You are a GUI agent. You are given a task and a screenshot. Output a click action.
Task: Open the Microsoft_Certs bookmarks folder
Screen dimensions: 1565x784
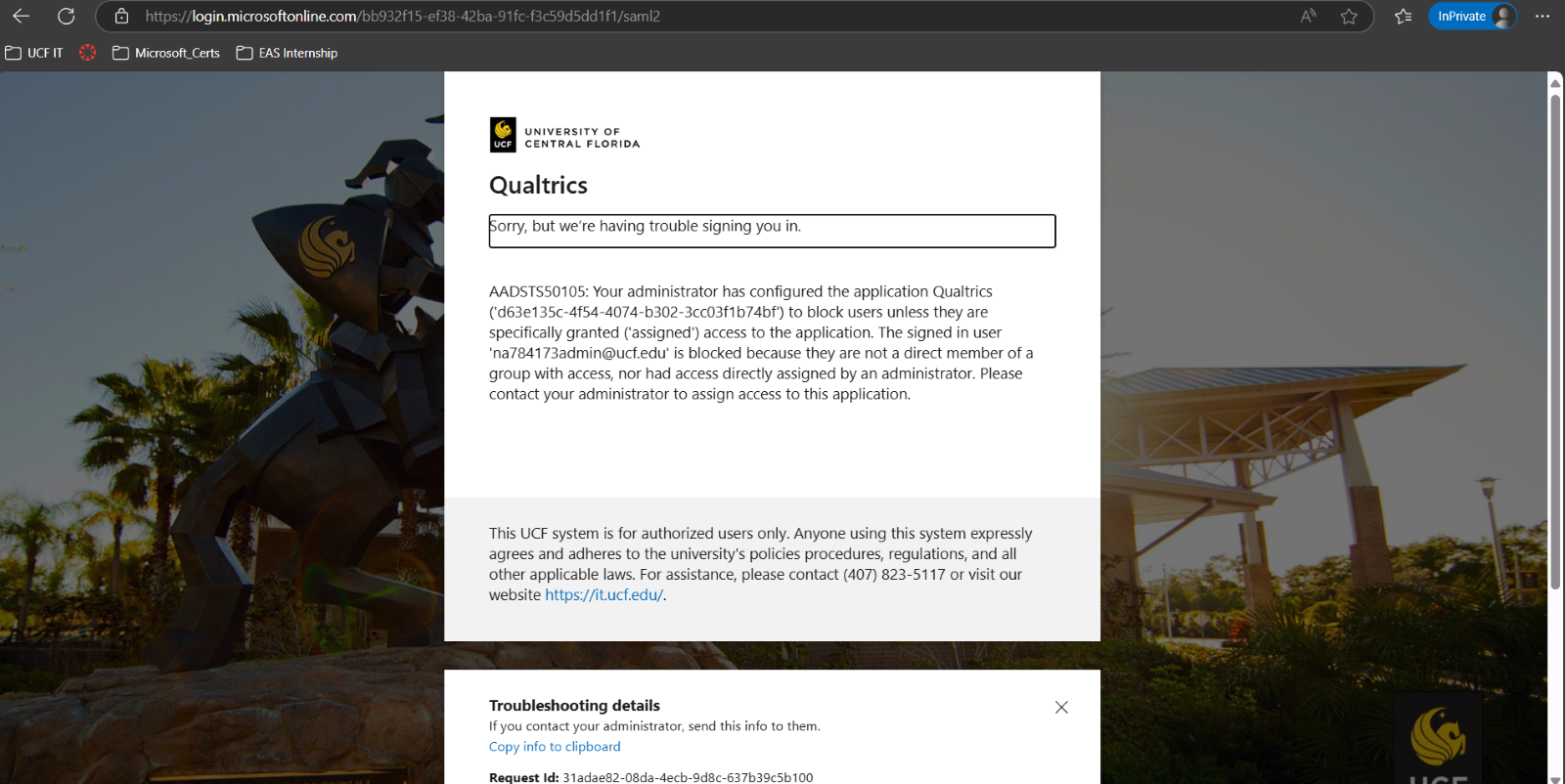166,53
